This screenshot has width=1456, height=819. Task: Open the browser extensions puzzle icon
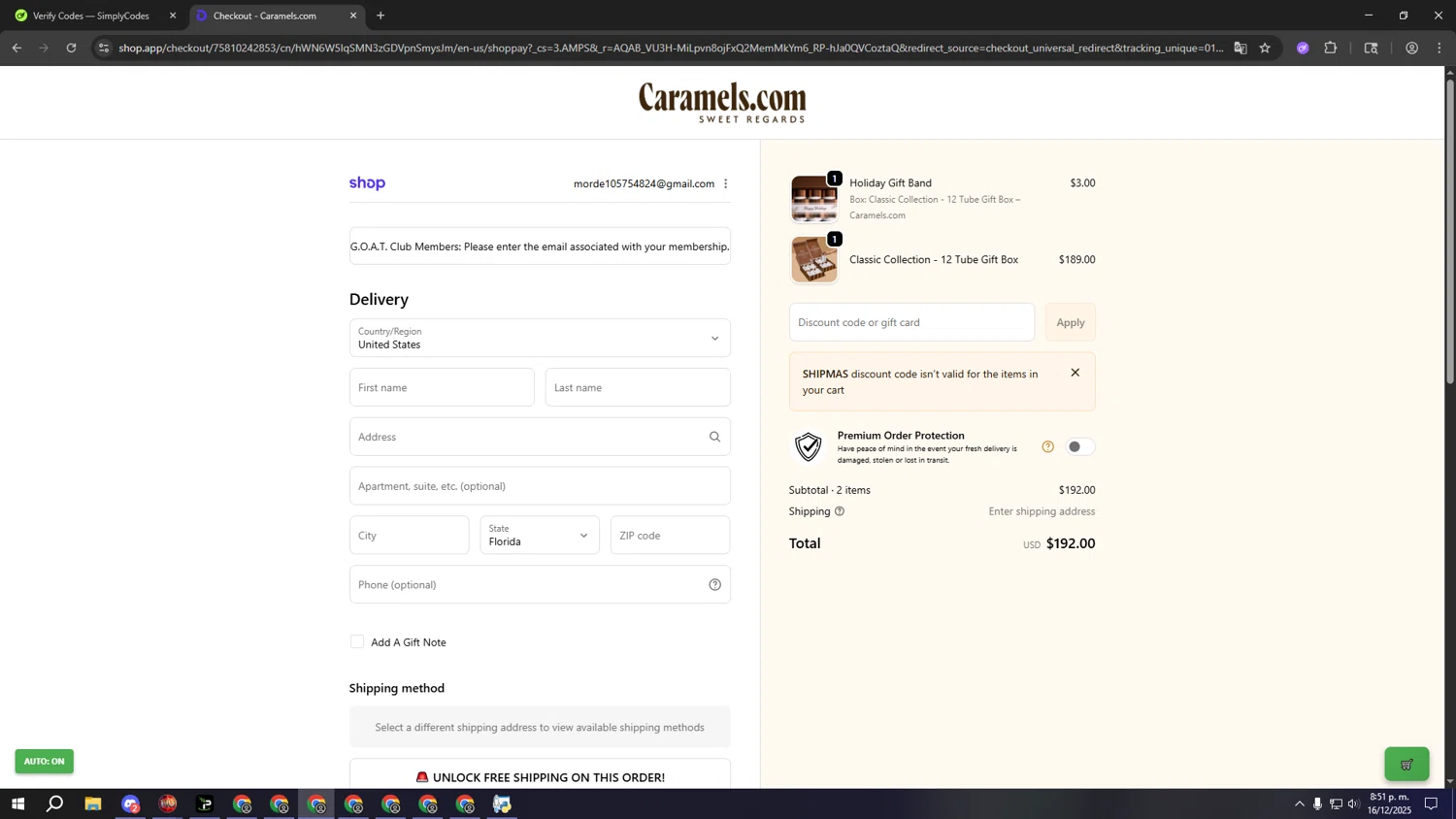click(x=1331, y=48)
